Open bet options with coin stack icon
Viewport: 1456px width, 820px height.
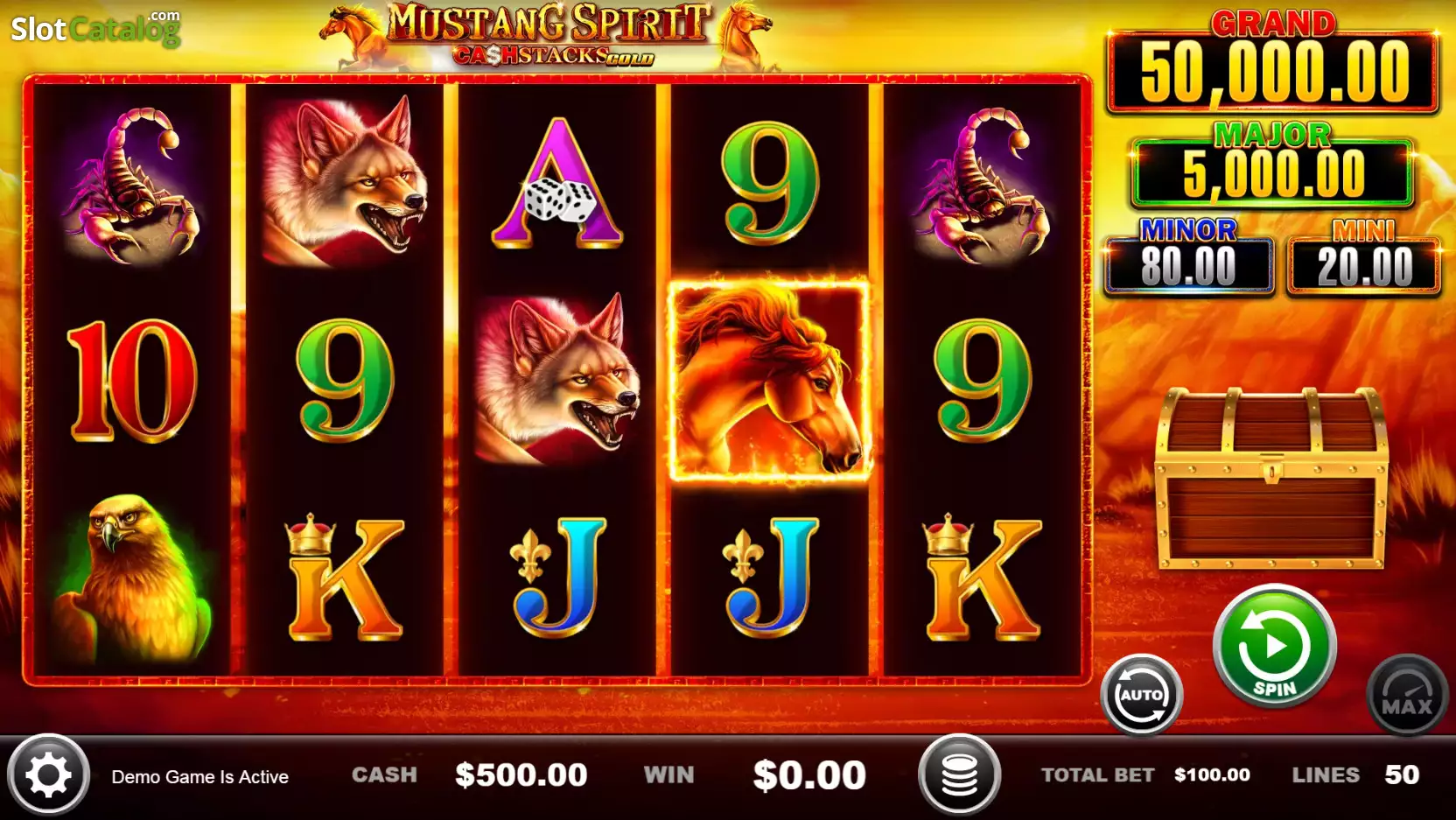(959, 774)
